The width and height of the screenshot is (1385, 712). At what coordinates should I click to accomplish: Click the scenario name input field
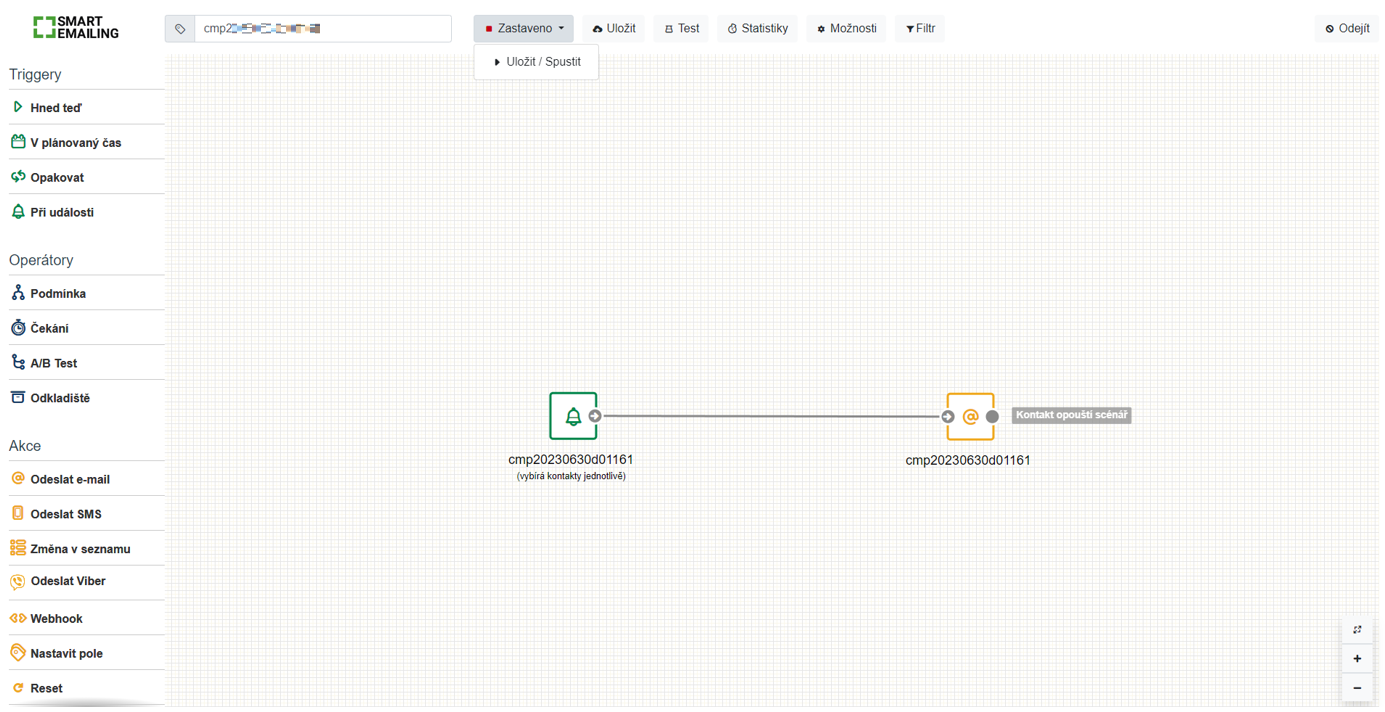point(322,28)
